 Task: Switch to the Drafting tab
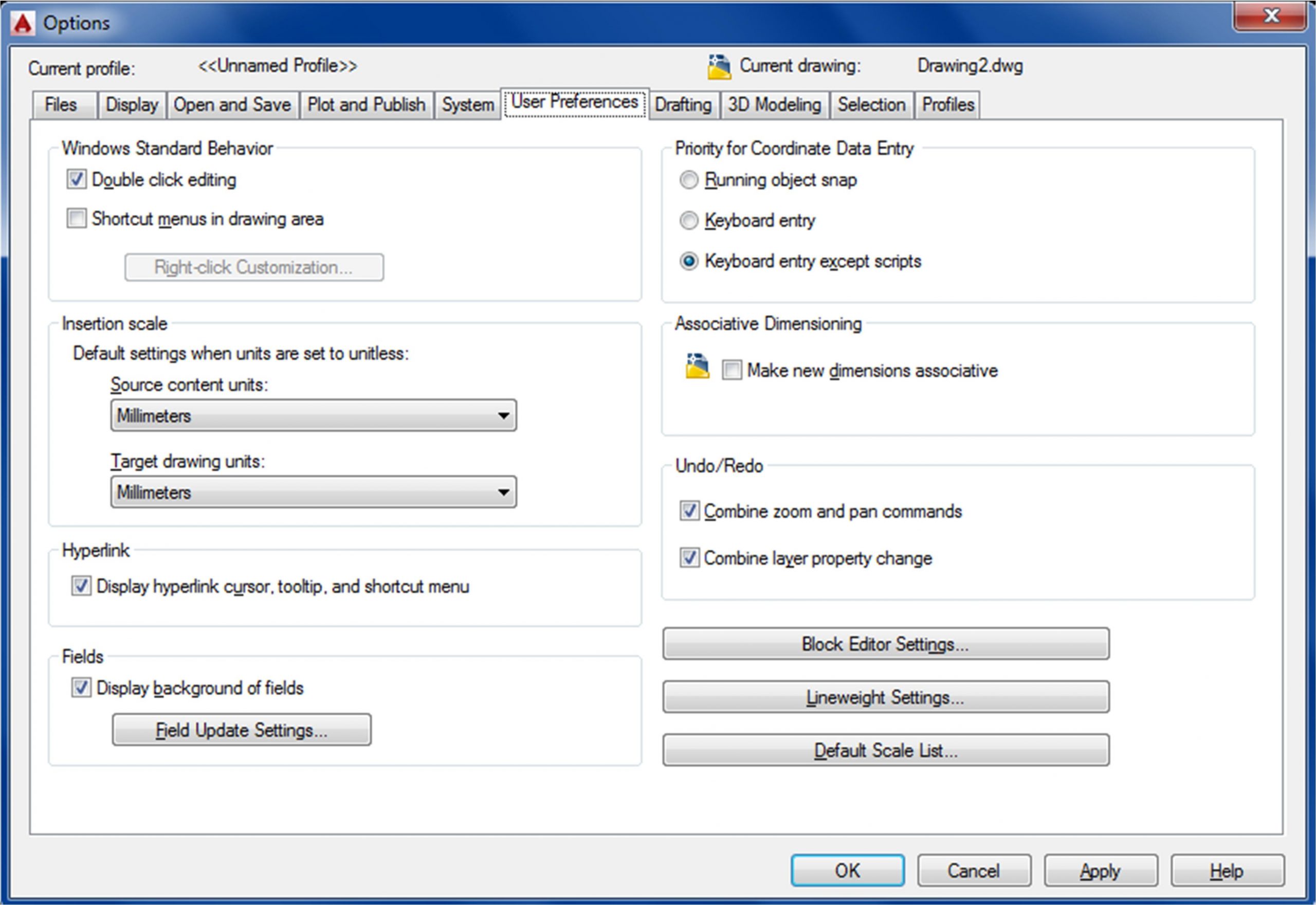click(x=683, y=105)
